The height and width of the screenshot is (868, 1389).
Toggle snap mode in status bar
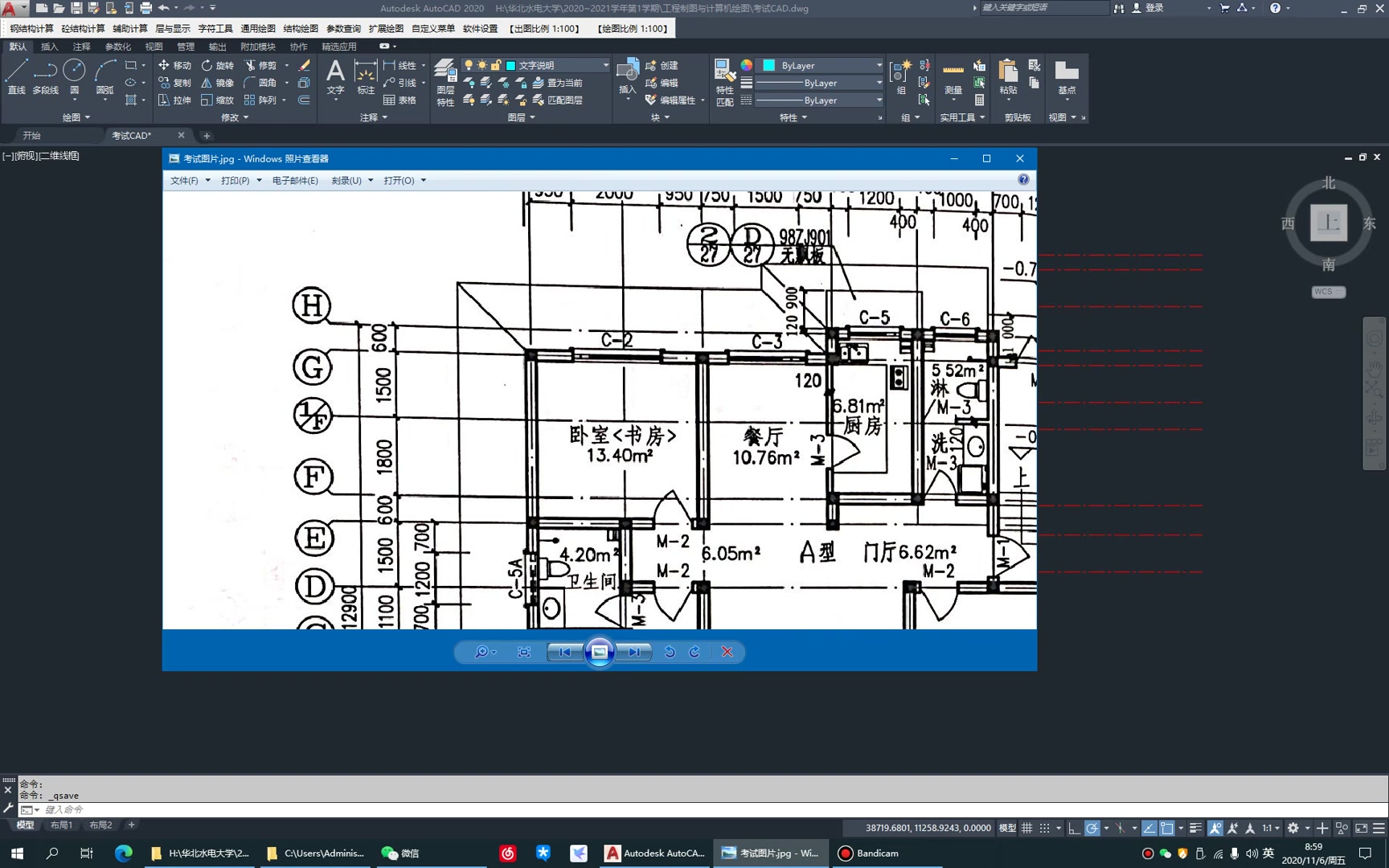pyautogui.click(x=1044, y=828)
